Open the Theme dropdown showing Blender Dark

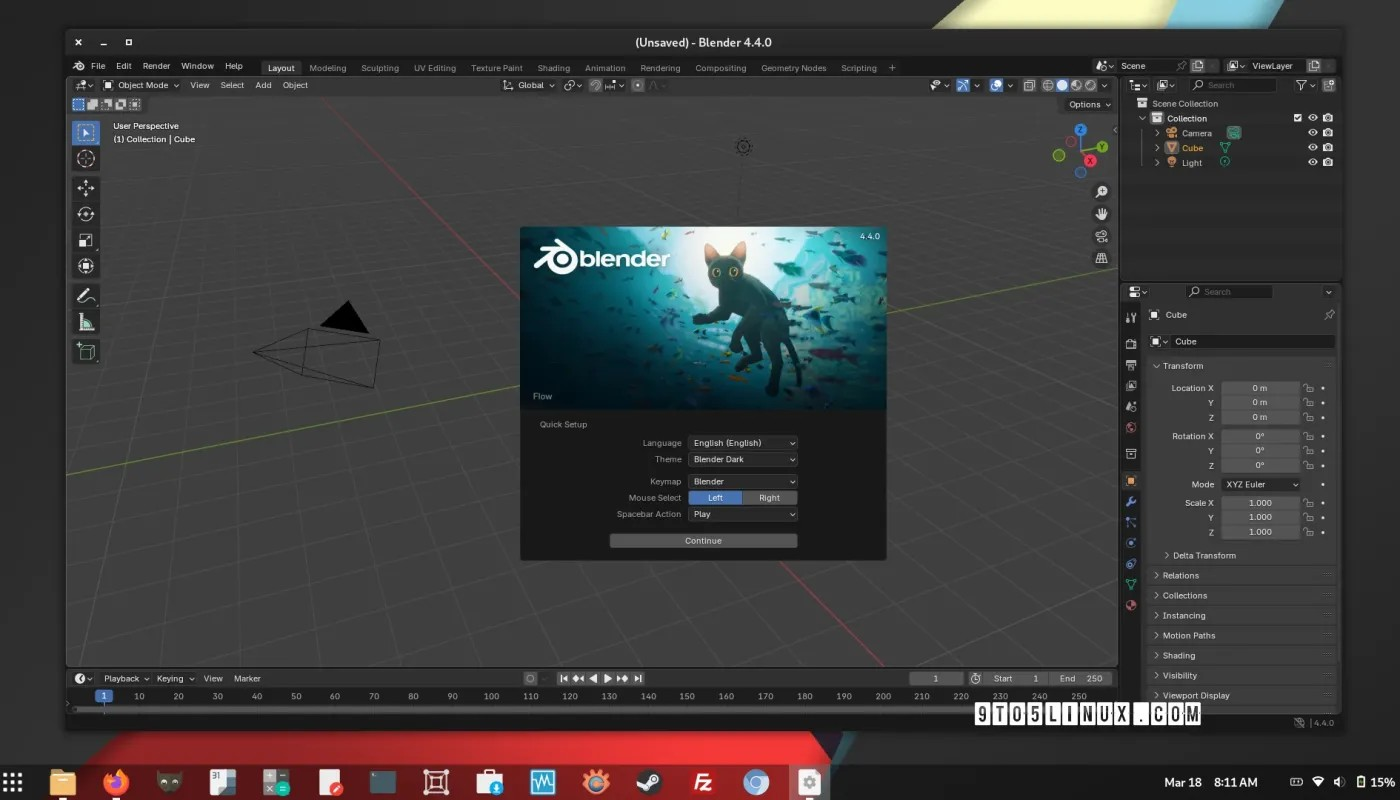tap(742, 459)
